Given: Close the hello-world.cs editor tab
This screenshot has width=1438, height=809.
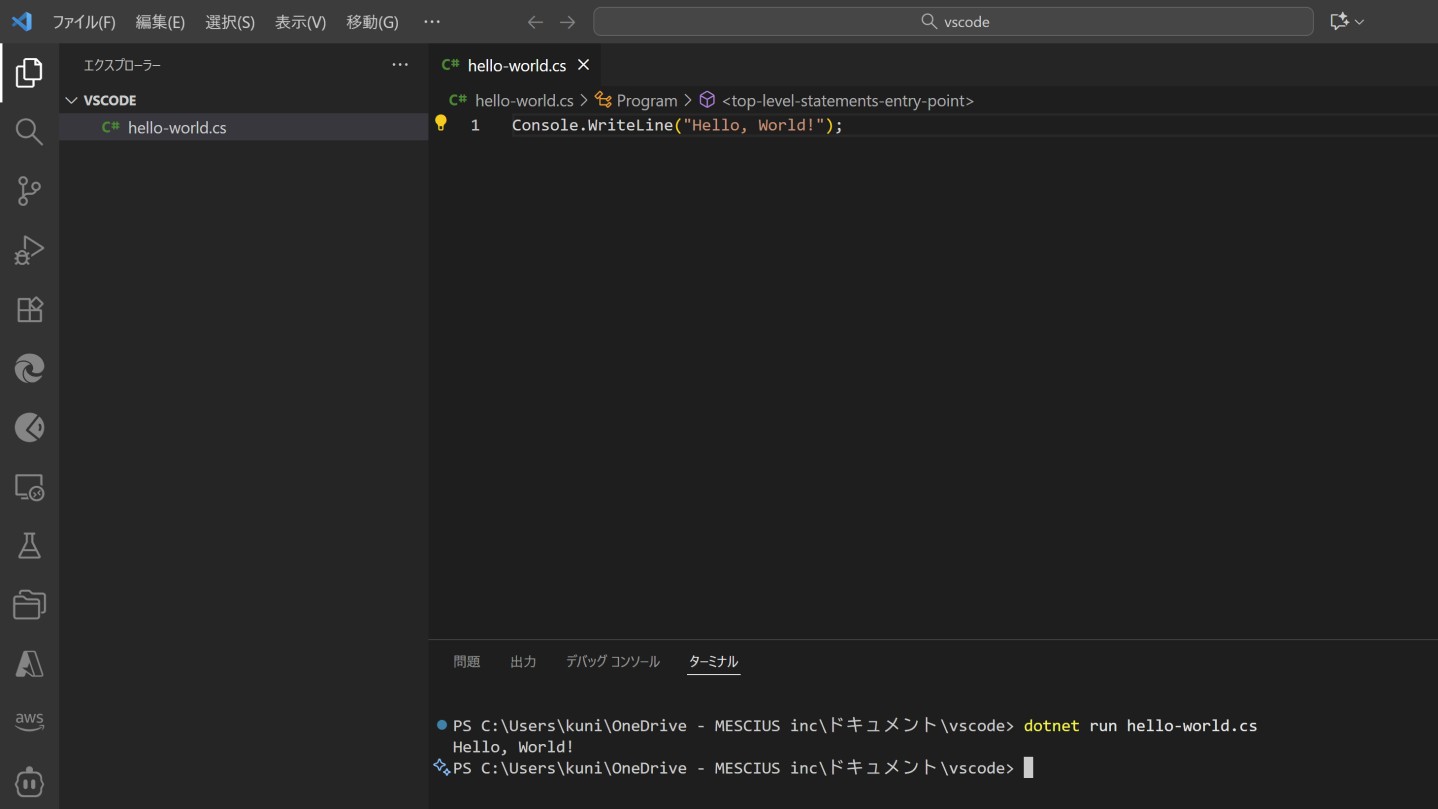Looking at the screenshot, I should tap(584, 65).
